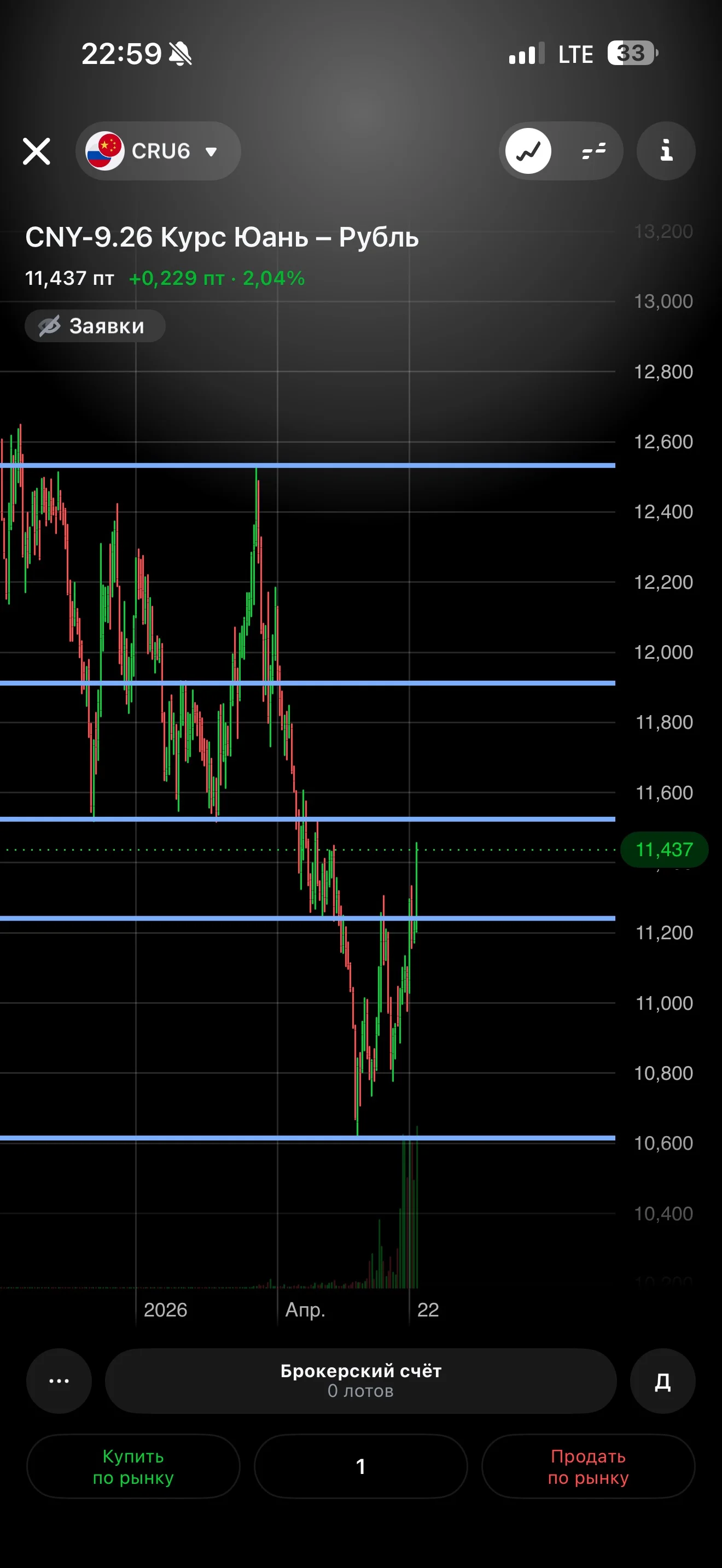This screenshot has width=722, height=1568.
Task: Tap the Апр. date axis label
Action: click(x=305, y=1310)
